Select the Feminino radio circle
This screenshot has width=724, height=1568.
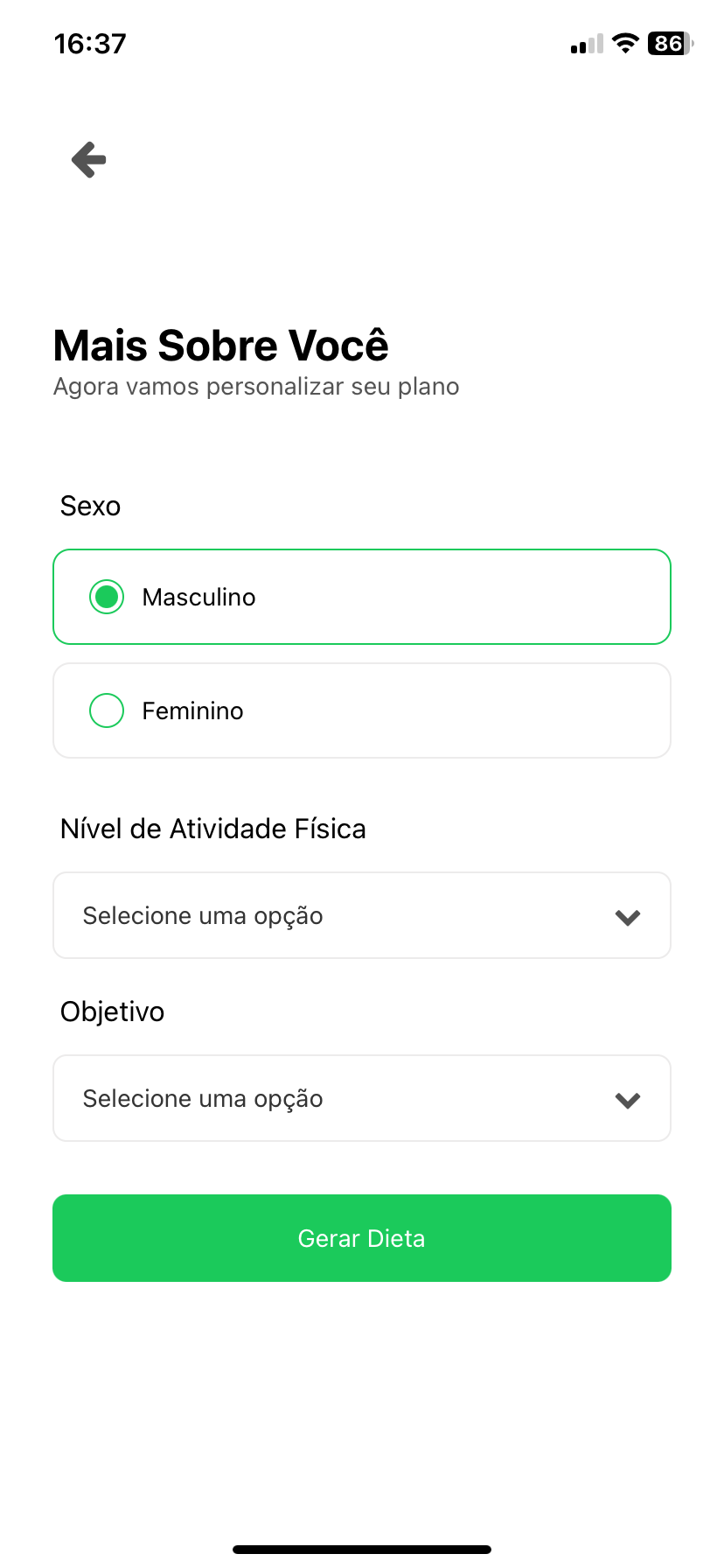[x=107, y=710]
